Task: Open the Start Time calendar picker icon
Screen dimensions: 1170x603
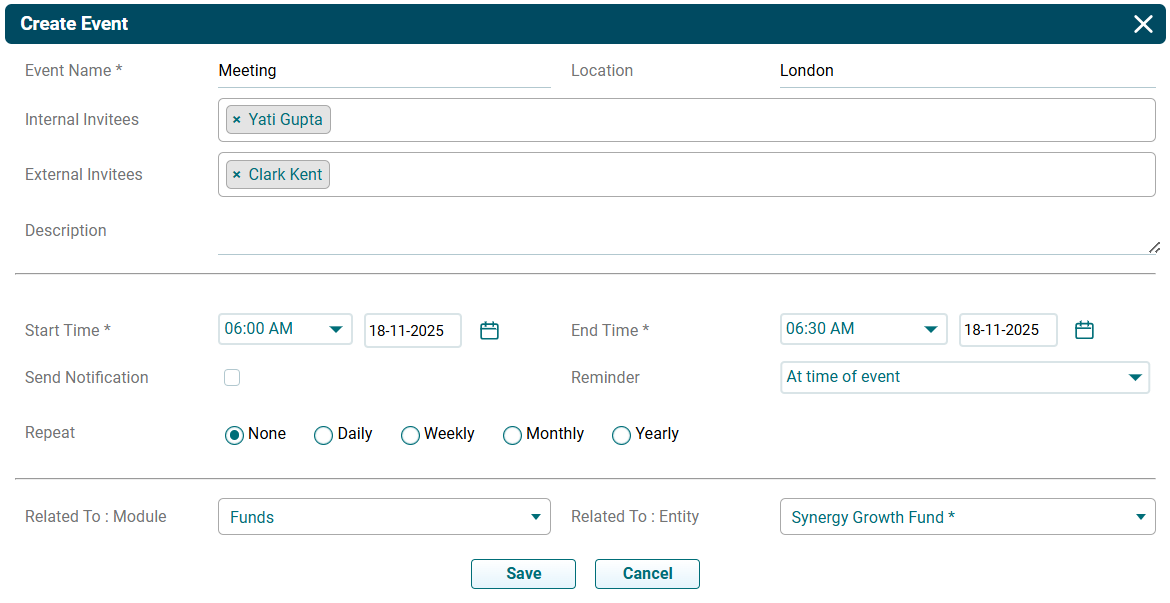Action: coord(489,330)
